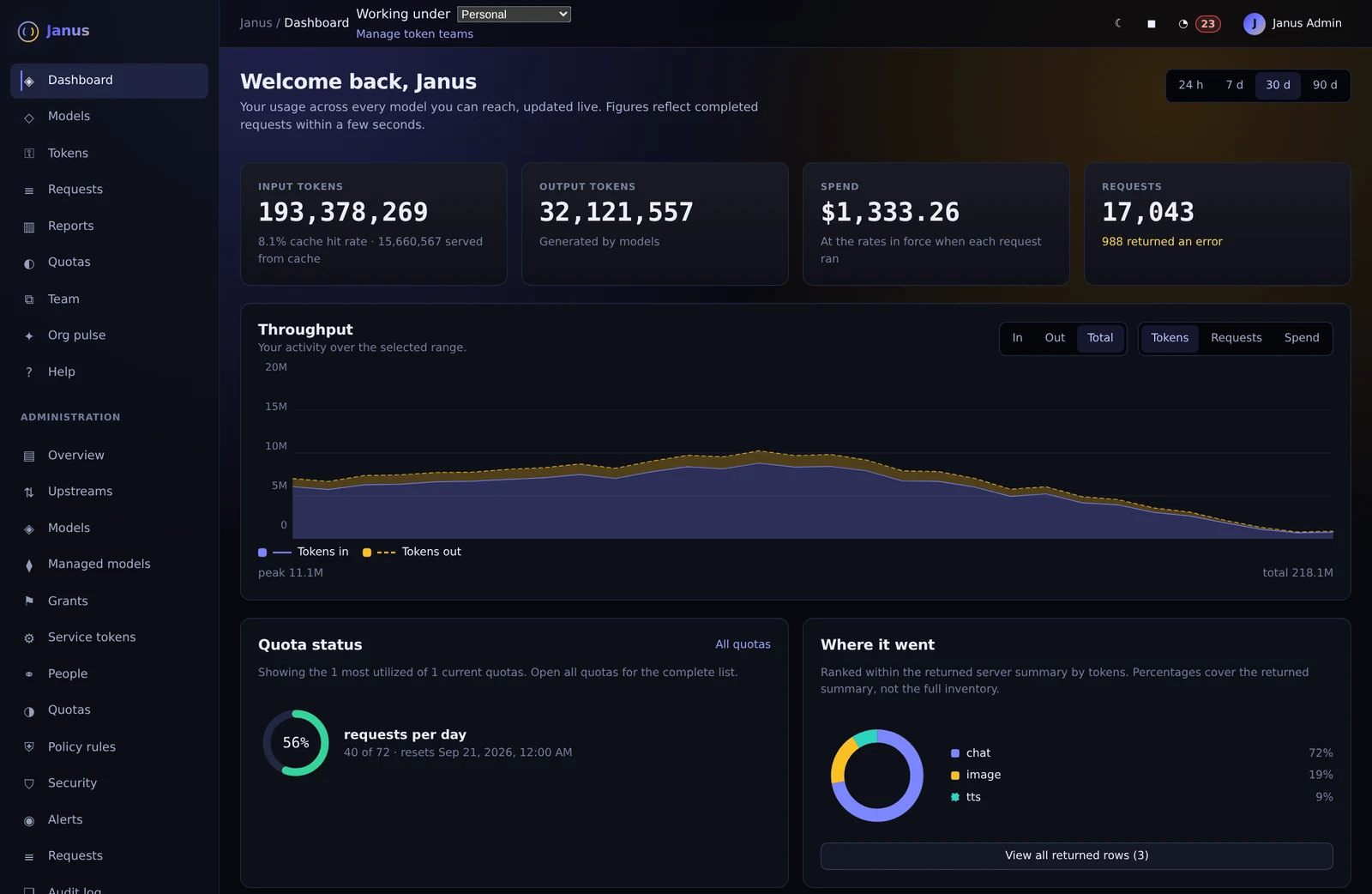Switch Throughput direction to Total
The height and width of the screenshot is (894, 1372).
pyautogui.click(x=1100, y=338)
